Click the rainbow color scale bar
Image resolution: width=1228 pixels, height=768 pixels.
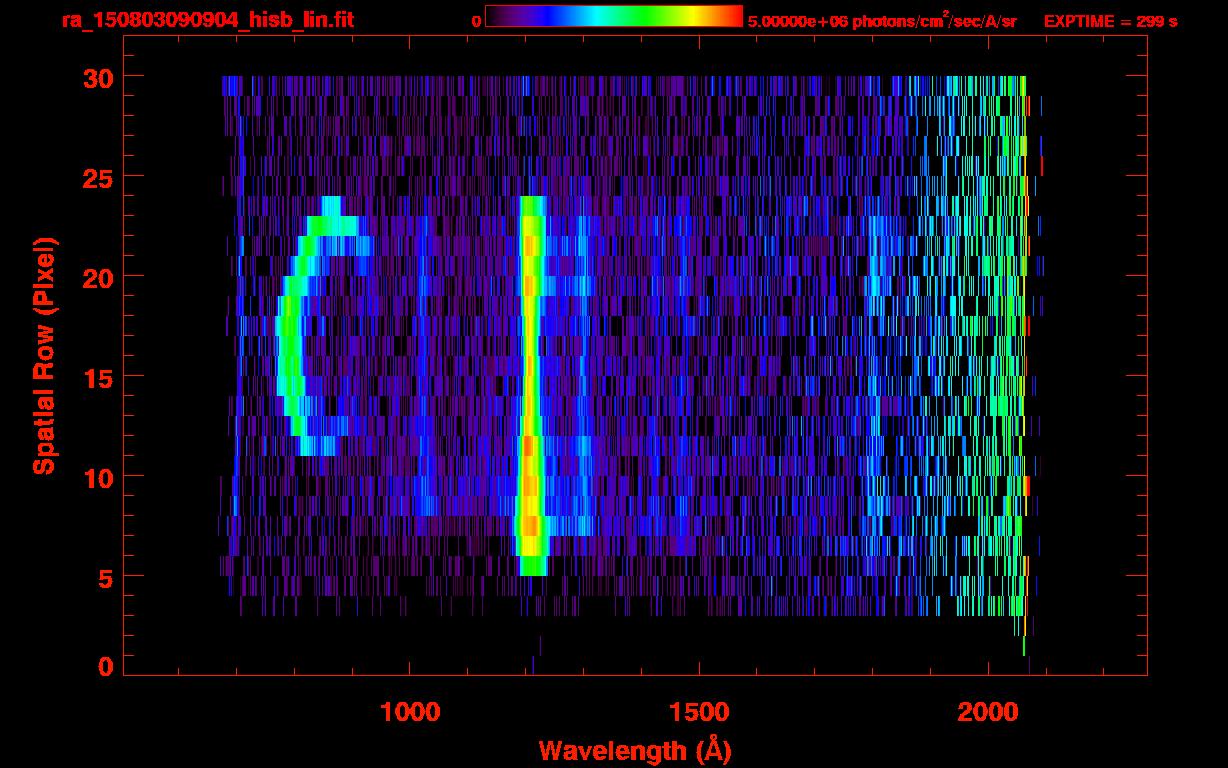tap(613, 16)
